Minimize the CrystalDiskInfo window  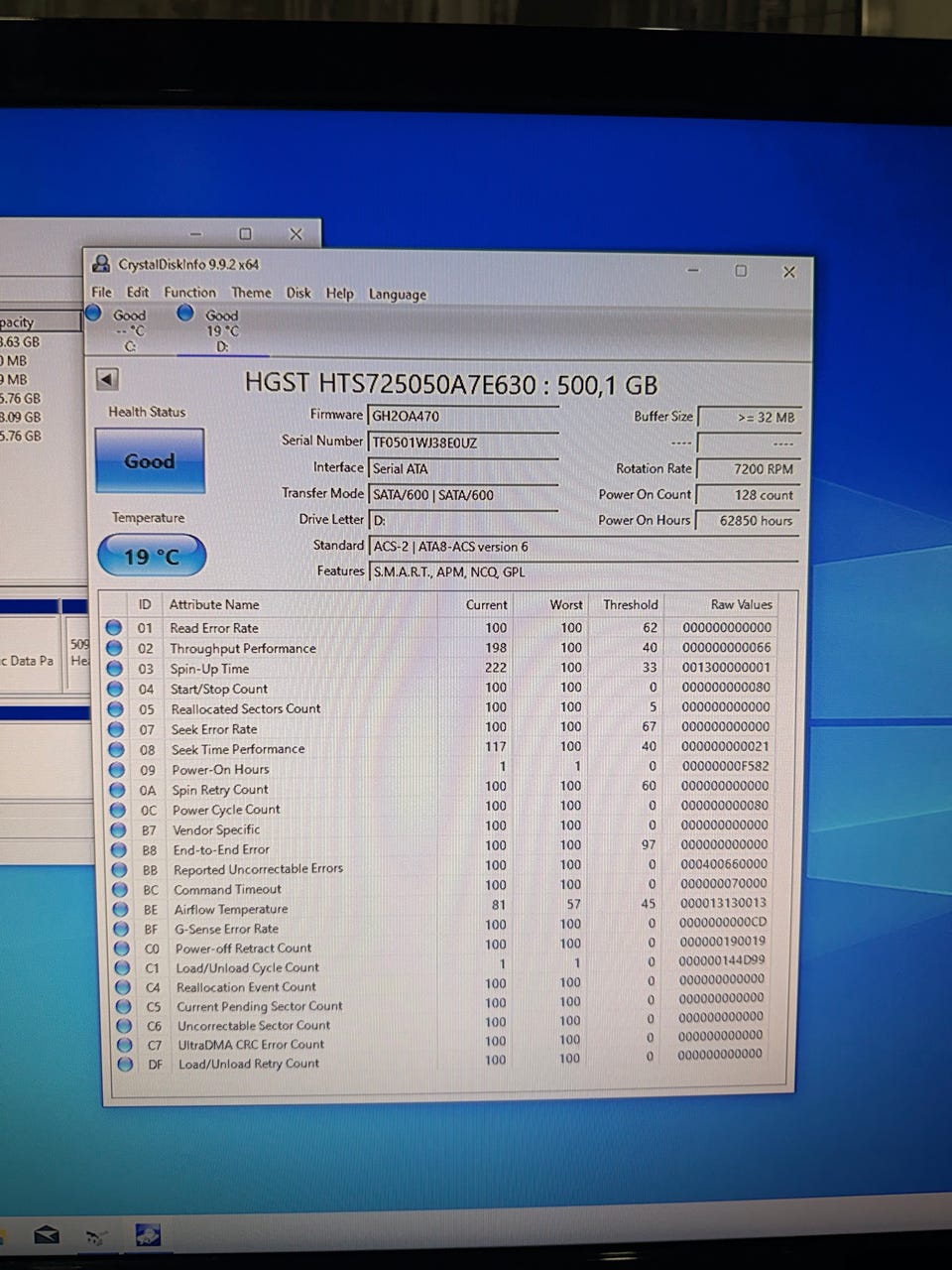[x=693, y=271]
